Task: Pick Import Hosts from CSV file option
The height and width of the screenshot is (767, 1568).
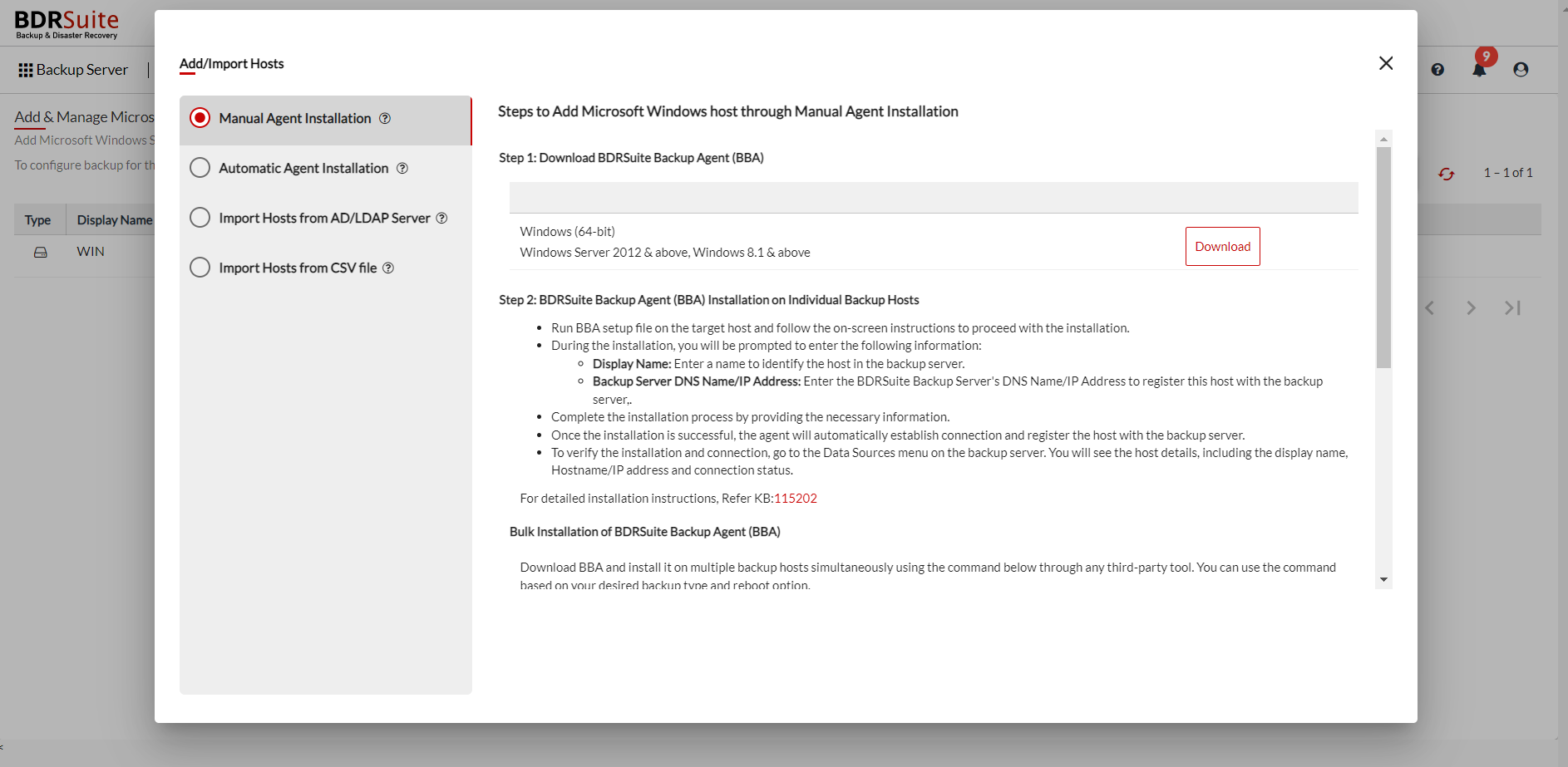Action: pyautogui.click(x=200, y=268)
